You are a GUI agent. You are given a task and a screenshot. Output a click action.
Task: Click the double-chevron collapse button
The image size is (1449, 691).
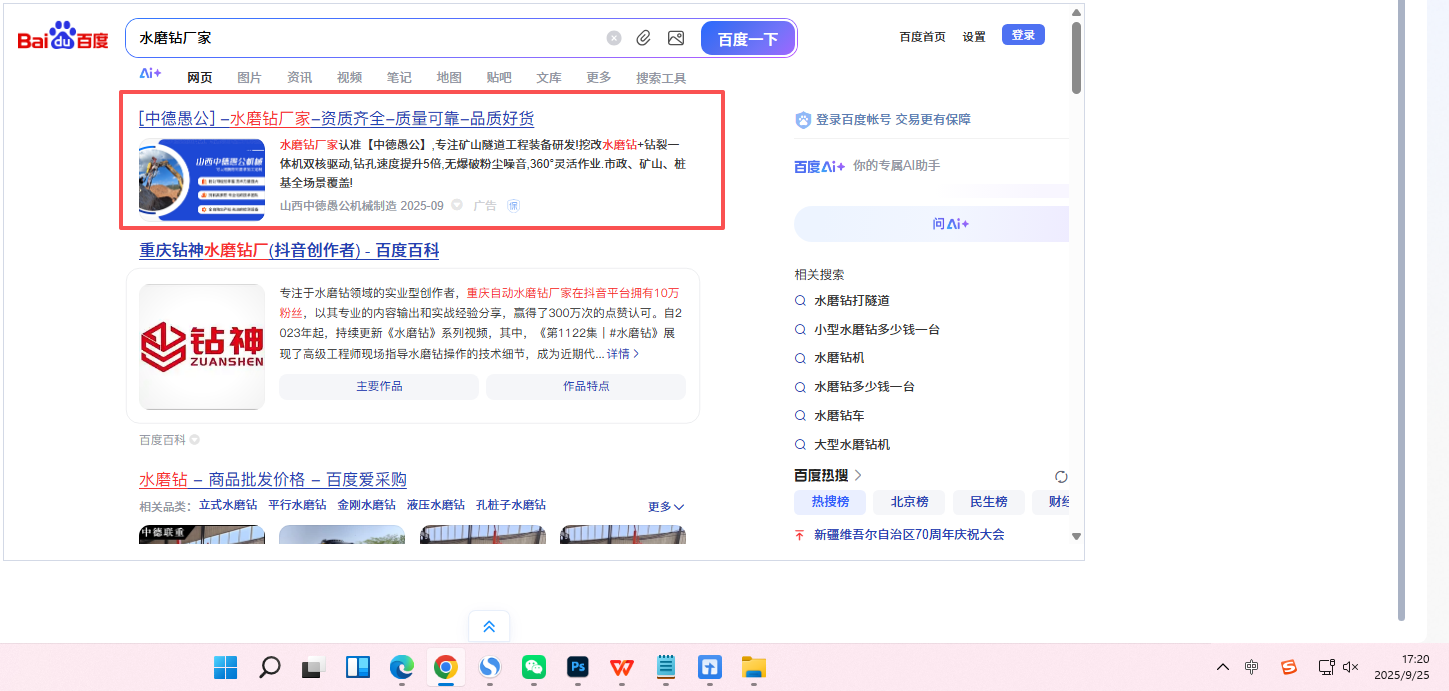tap(489, 627)
